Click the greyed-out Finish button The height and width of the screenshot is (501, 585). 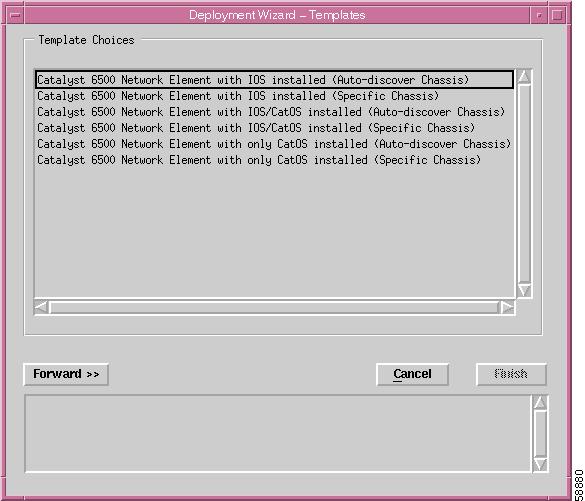511,374
